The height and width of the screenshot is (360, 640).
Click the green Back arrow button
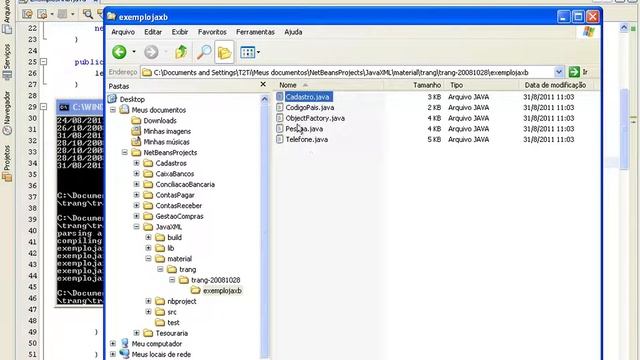tap(119, 52)
